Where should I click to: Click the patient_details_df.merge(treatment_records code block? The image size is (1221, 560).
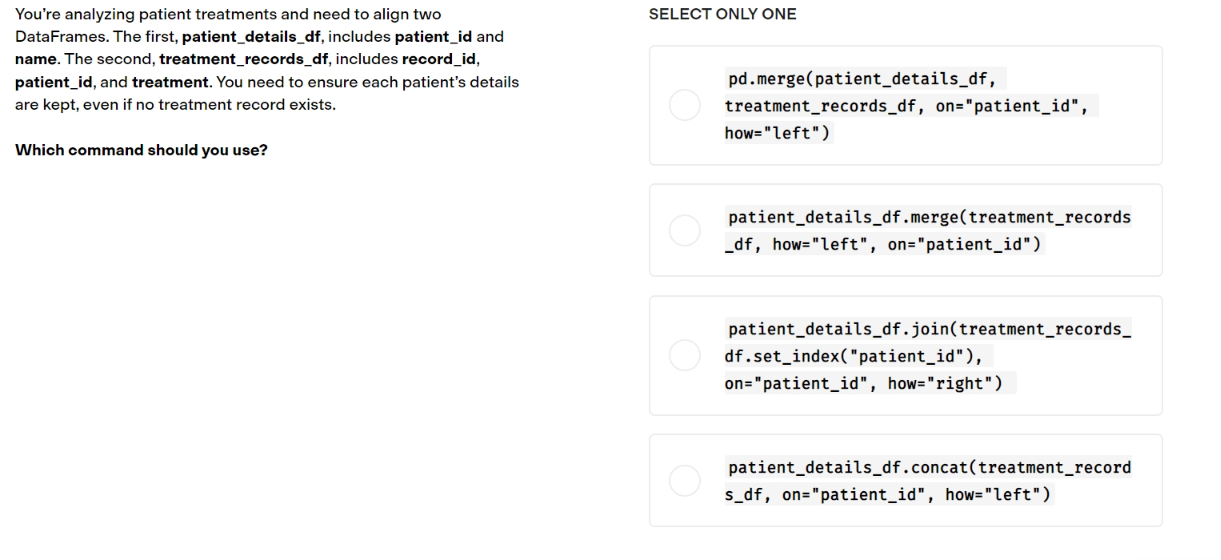tap(929, 230)
